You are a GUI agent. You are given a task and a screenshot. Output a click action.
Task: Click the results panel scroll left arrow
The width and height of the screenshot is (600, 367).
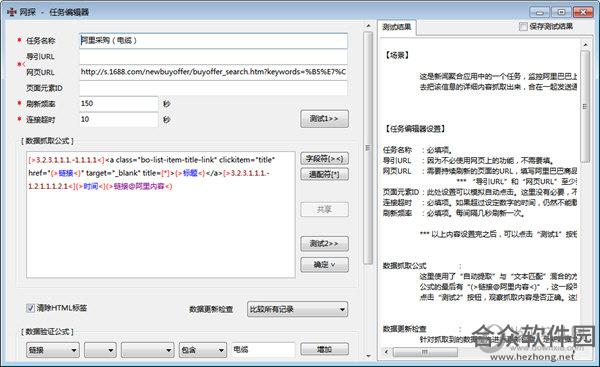point(386,352)
